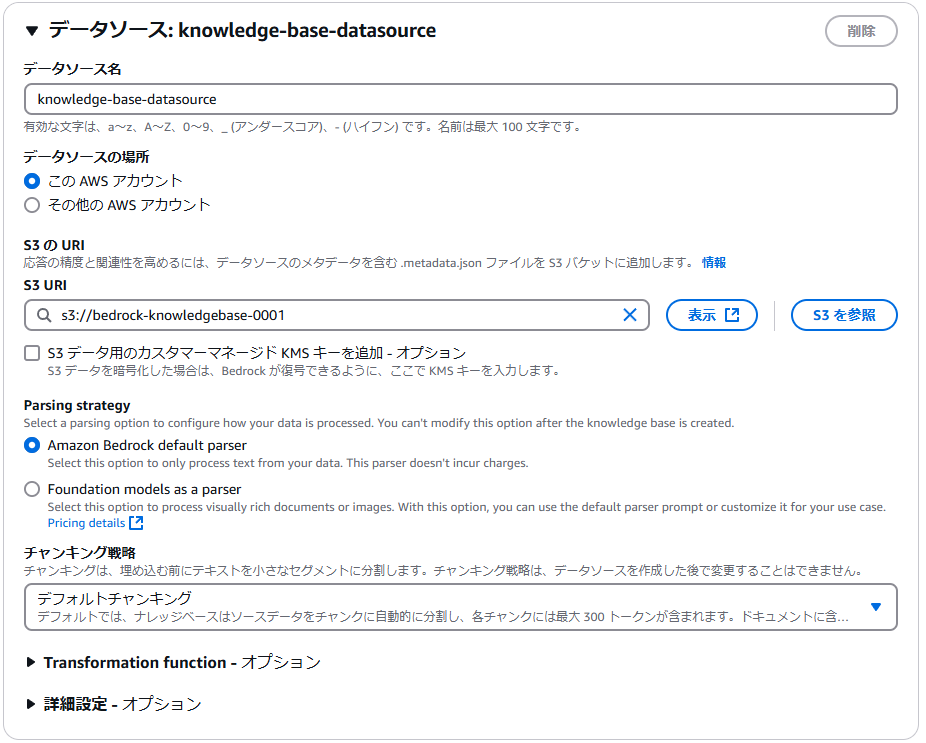Image resolution: width=926 pixels, height=743 pixels.
Task: Click the チャンキング戦略 heading
Action: tap(80, 553)
